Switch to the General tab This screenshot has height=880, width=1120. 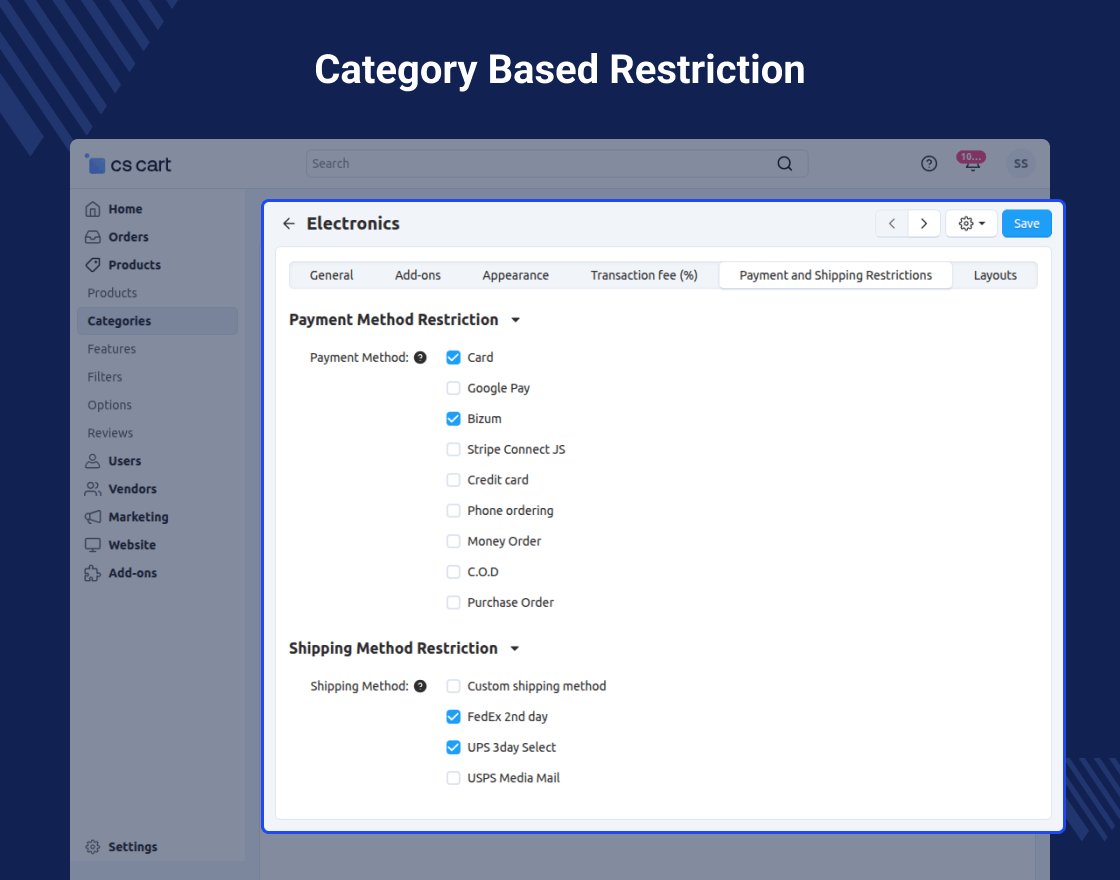pyautogui.click(x=331, y=276)
